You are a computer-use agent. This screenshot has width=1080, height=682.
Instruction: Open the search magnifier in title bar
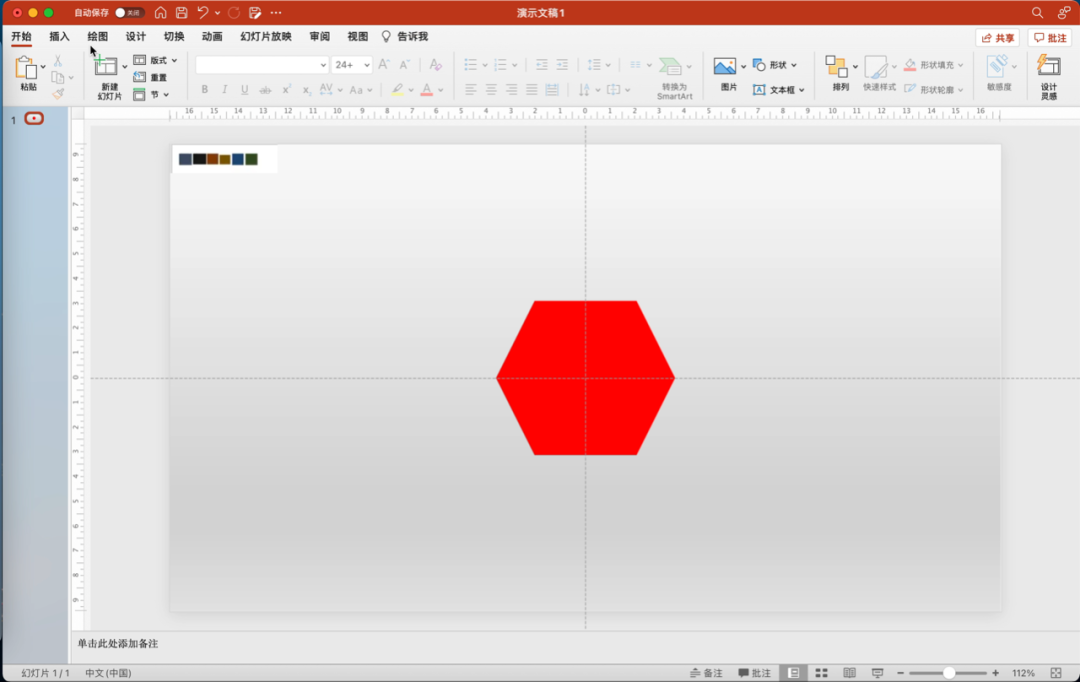tap(1037, 12)
